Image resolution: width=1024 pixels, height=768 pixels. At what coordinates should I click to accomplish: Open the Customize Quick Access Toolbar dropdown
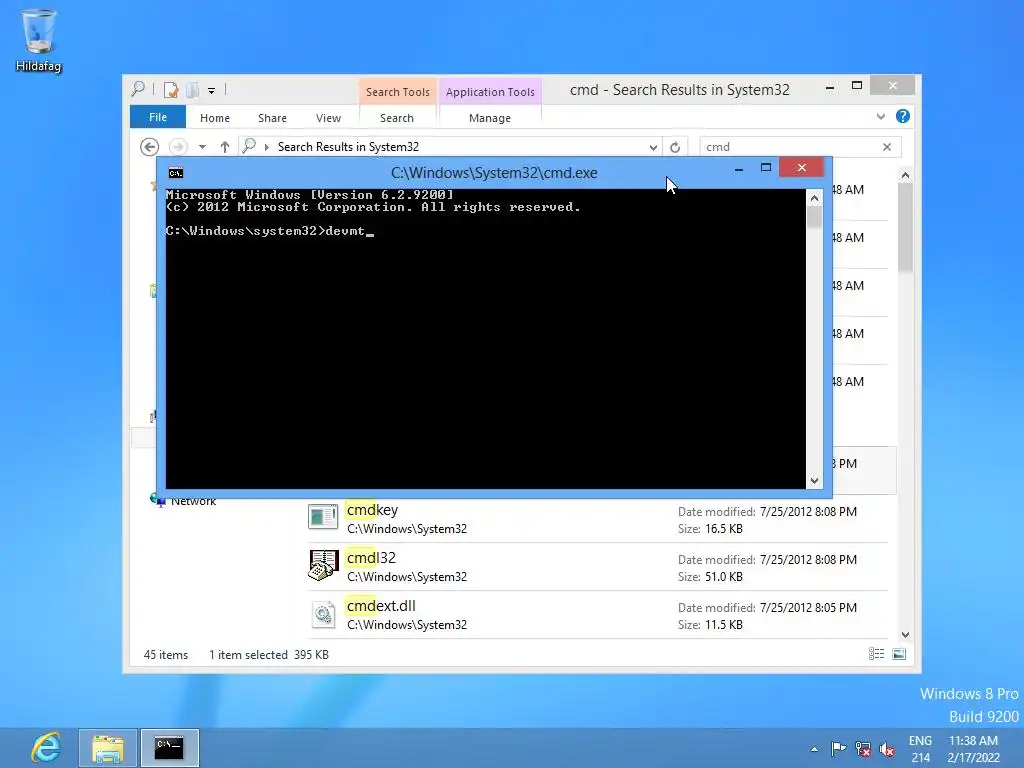click(212, 91)
